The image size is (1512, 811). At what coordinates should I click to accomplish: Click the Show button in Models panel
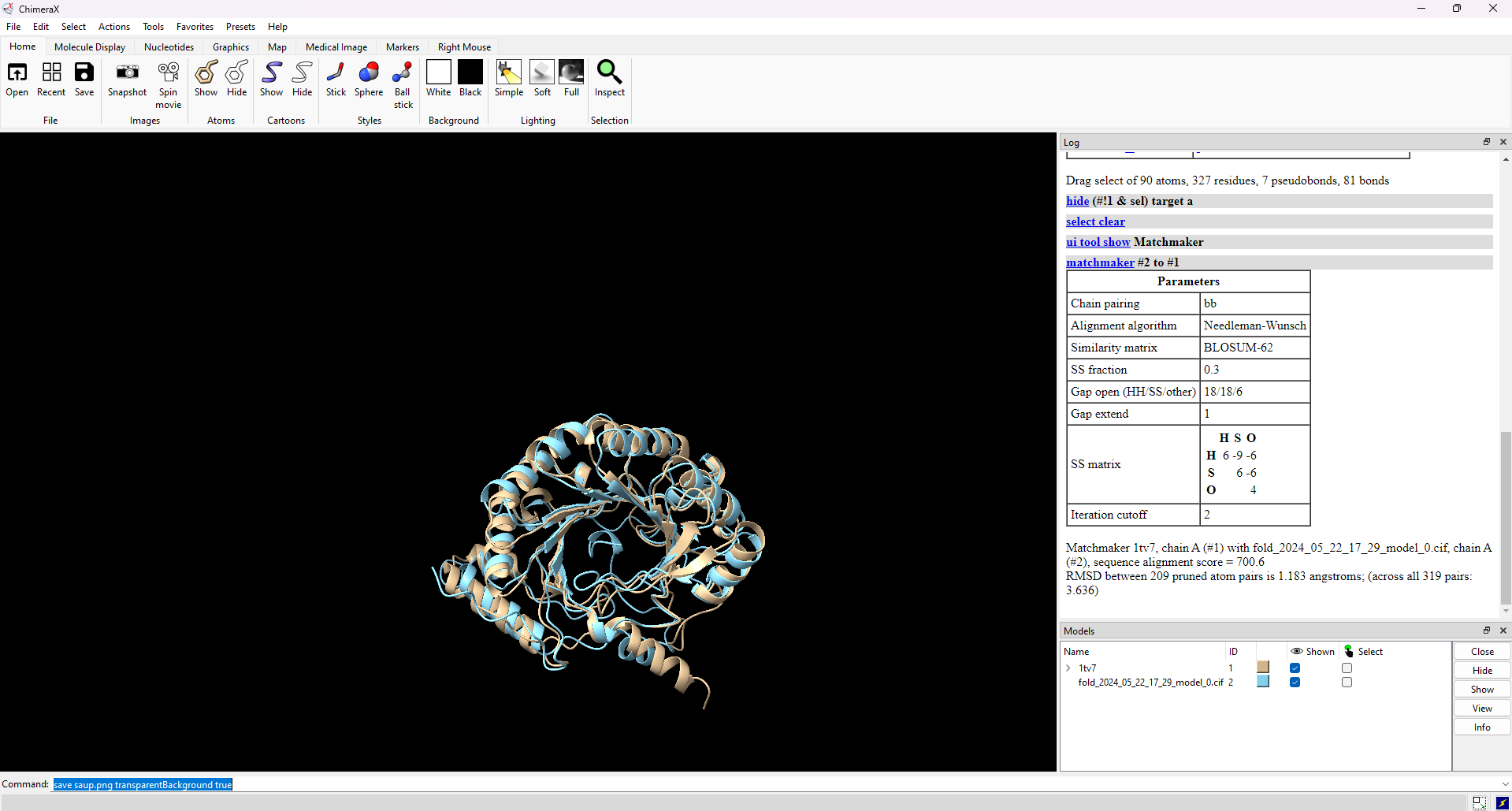1482,690
